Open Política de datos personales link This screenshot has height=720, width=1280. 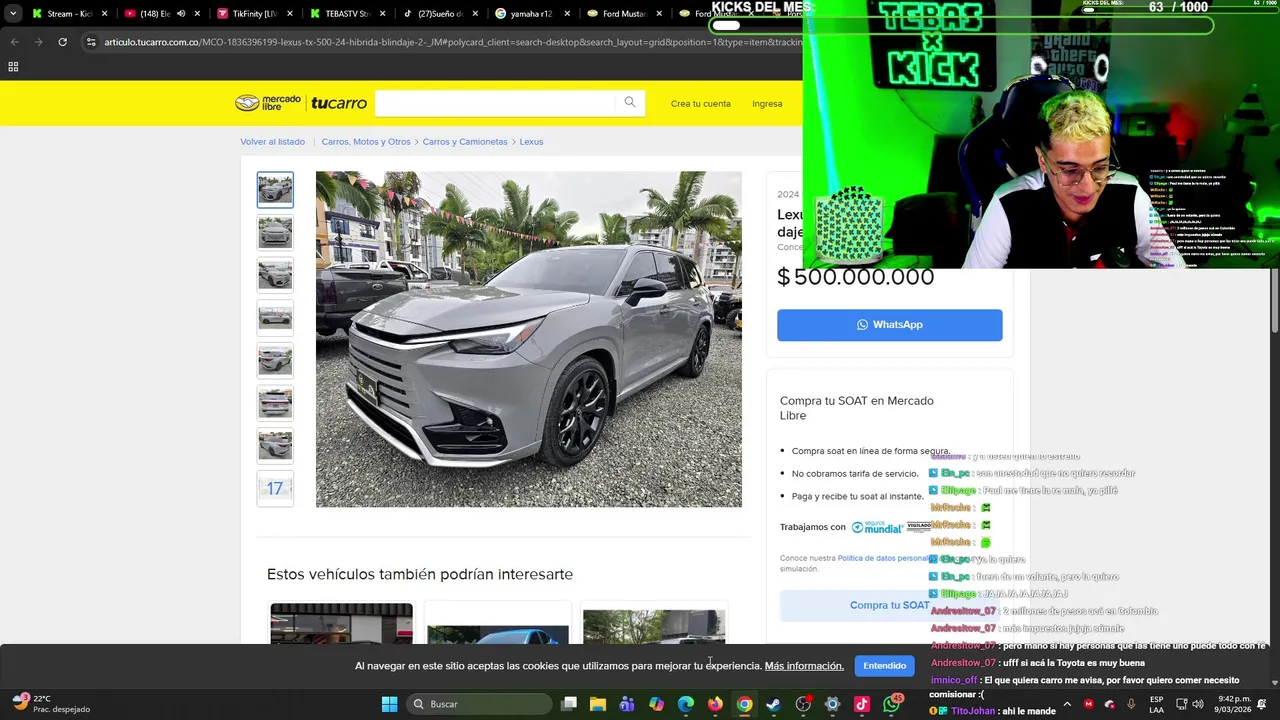(884, 558)
